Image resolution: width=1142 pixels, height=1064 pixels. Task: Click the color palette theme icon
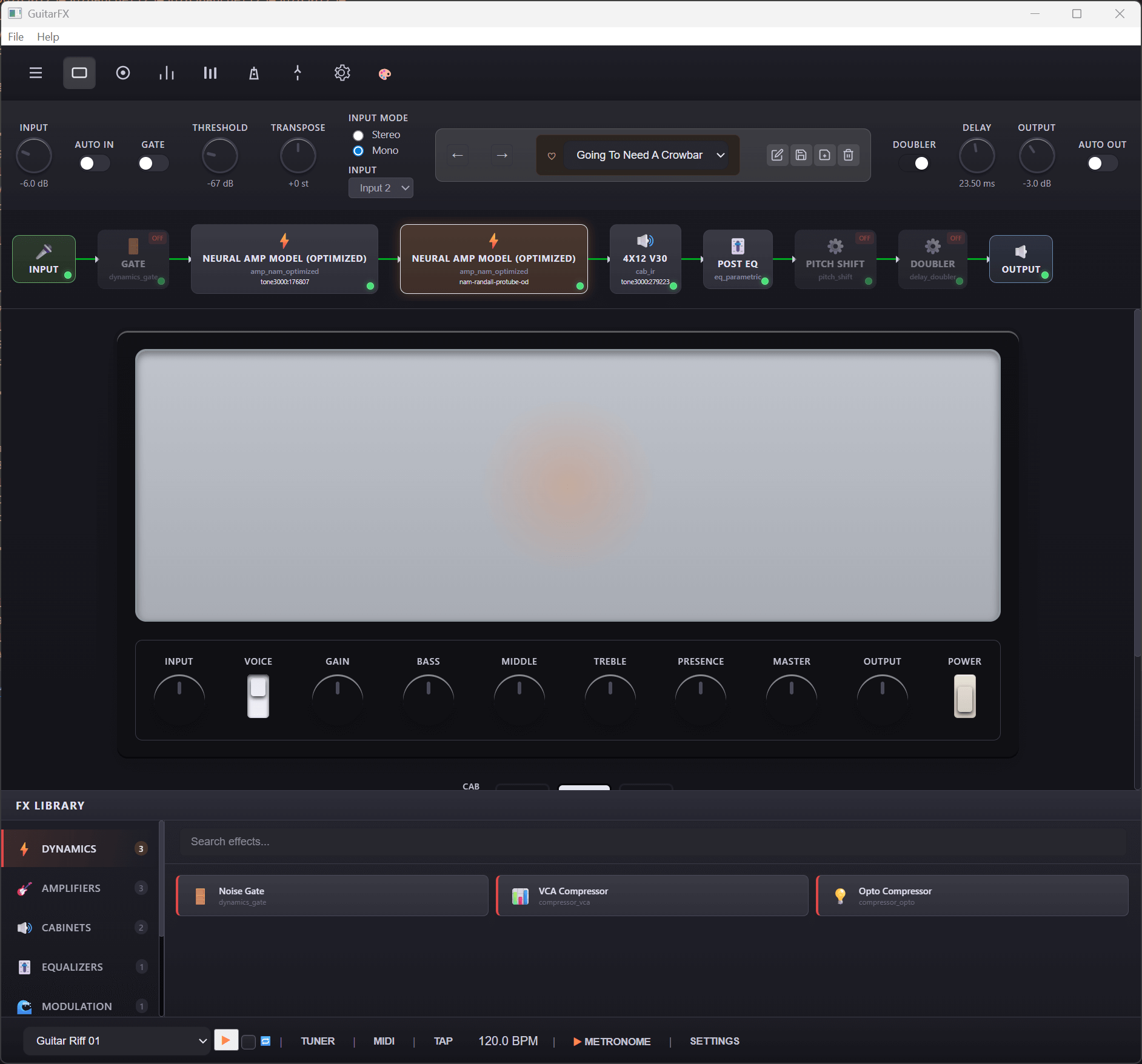pos(385,73)
